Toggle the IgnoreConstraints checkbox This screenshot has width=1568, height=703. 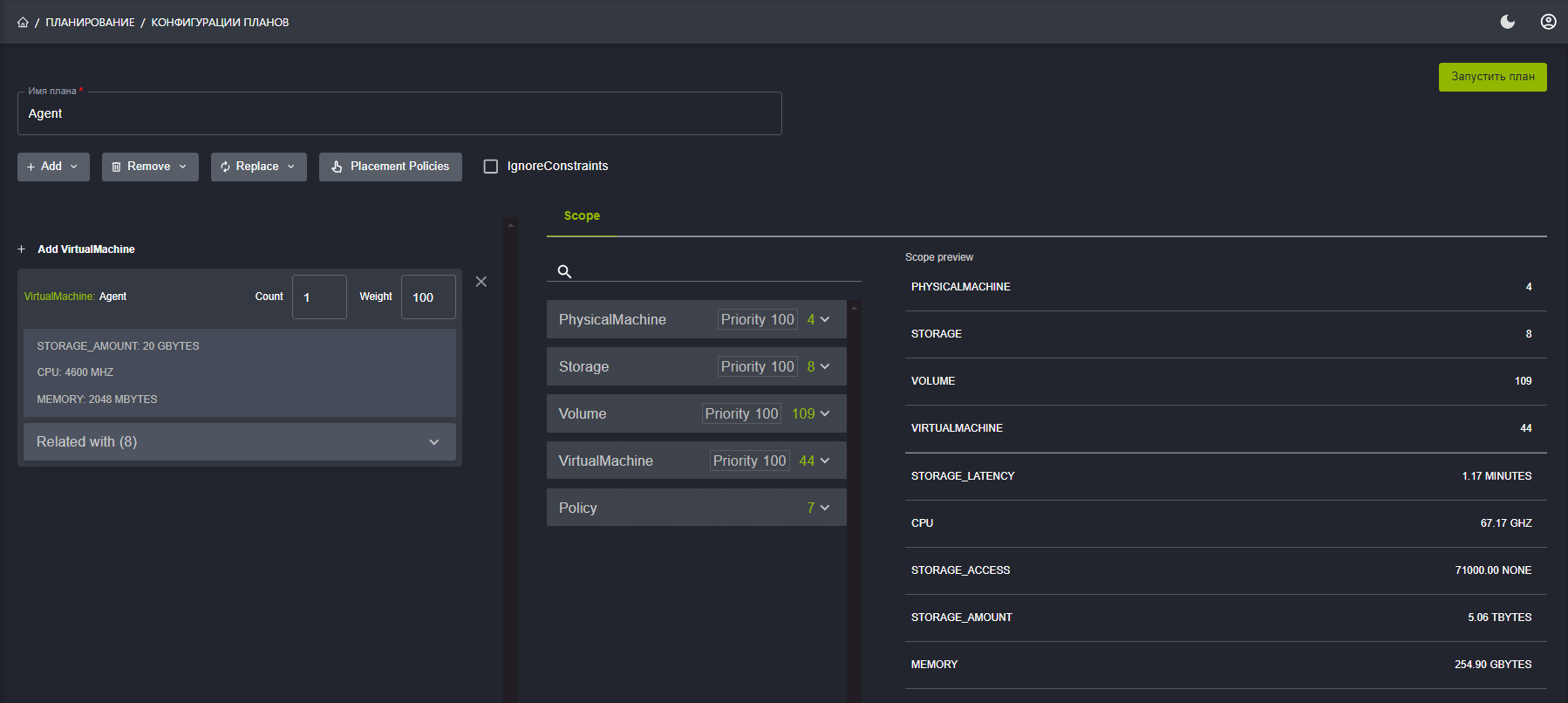pos(491,167)
